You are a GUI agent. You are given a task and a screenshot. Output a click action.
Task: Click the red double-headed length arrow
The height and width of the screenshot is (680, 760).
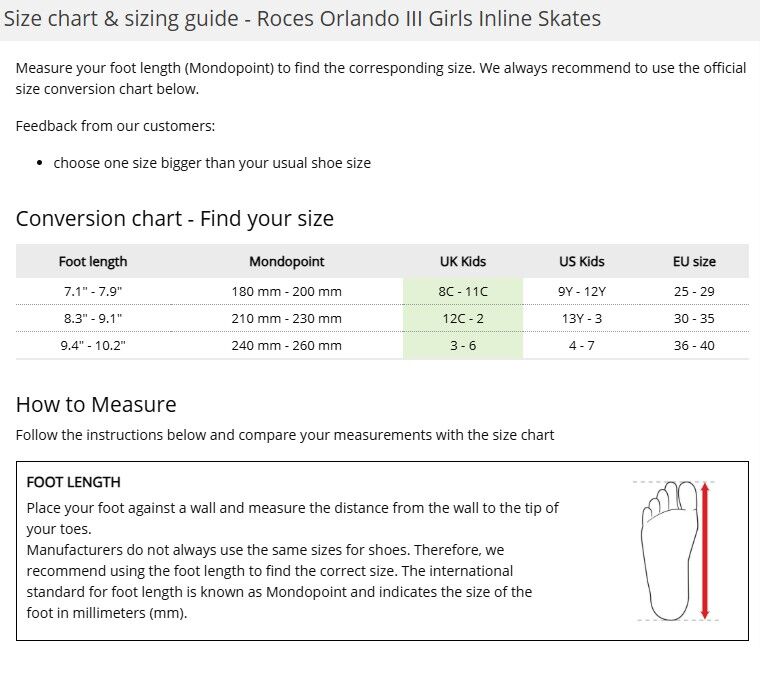point(705,551)
